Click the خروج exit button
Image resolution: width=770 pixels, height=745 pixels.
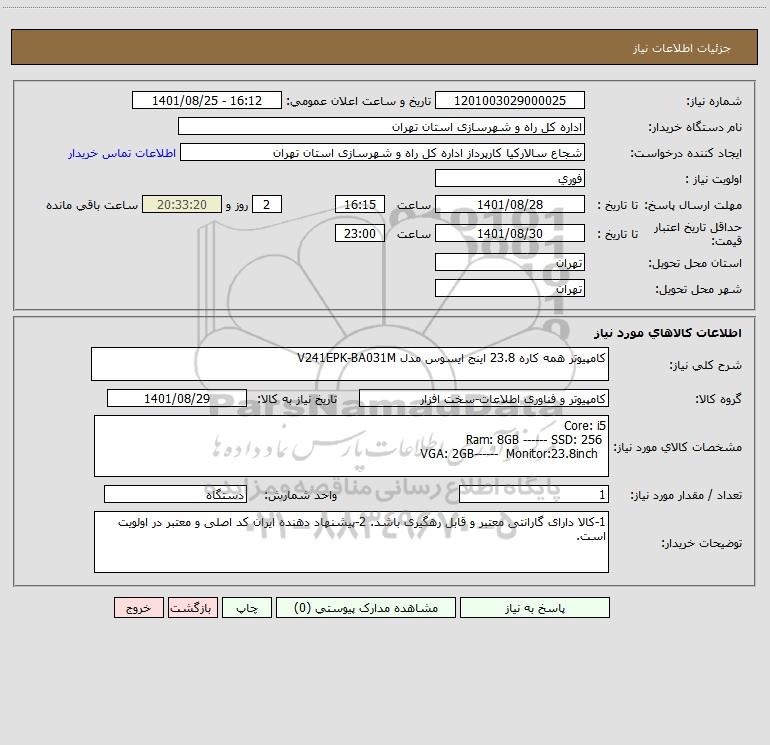click(138, 607)
